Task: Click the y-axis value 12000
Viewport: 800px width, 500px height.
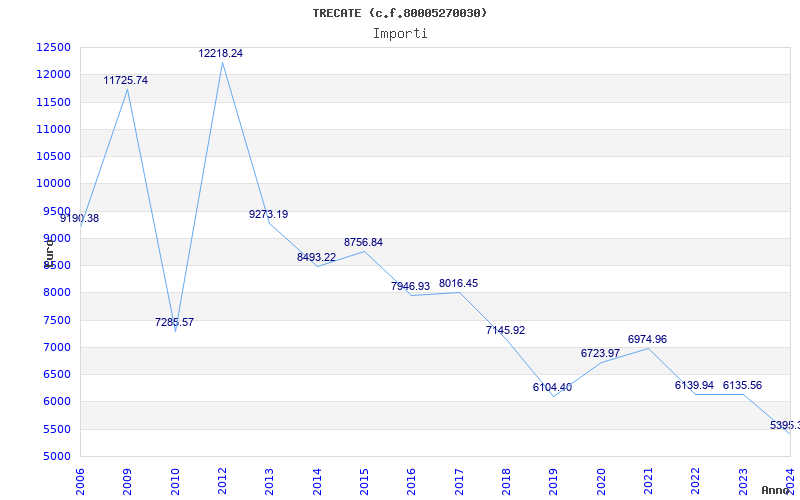Action: tap(54, 74)
